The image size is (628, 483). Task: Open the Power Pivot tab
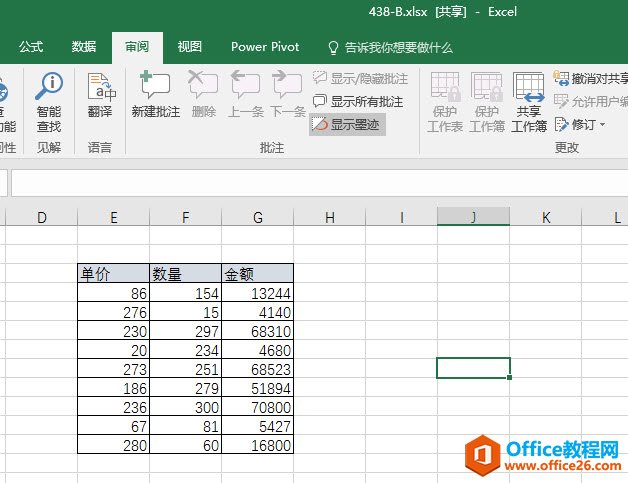point(263,47)
